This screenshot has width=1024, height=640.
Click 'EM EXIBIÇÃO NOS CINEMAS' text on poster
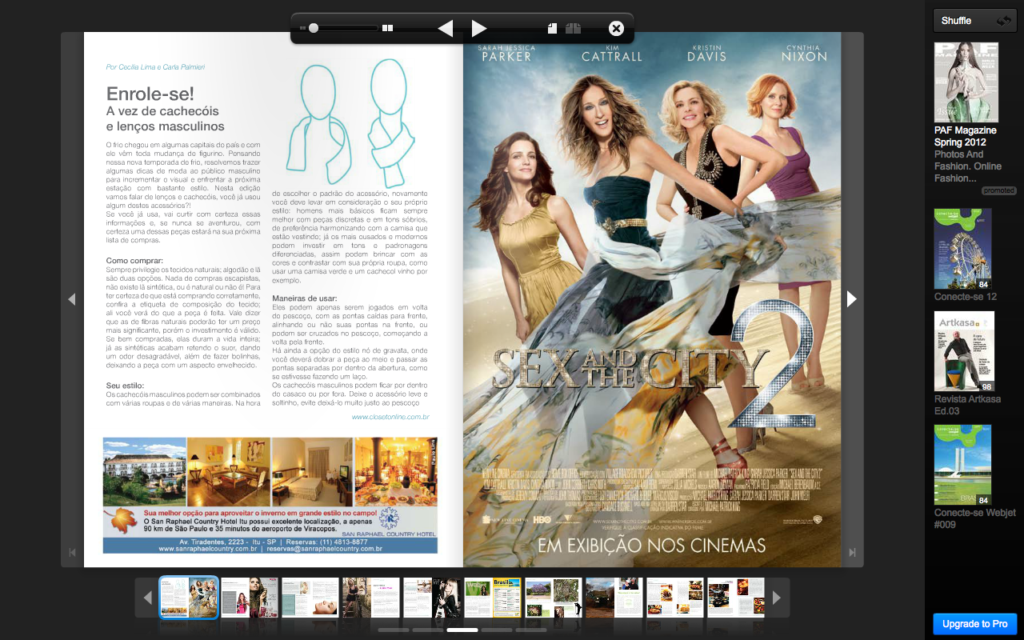[x=651, y=545]
